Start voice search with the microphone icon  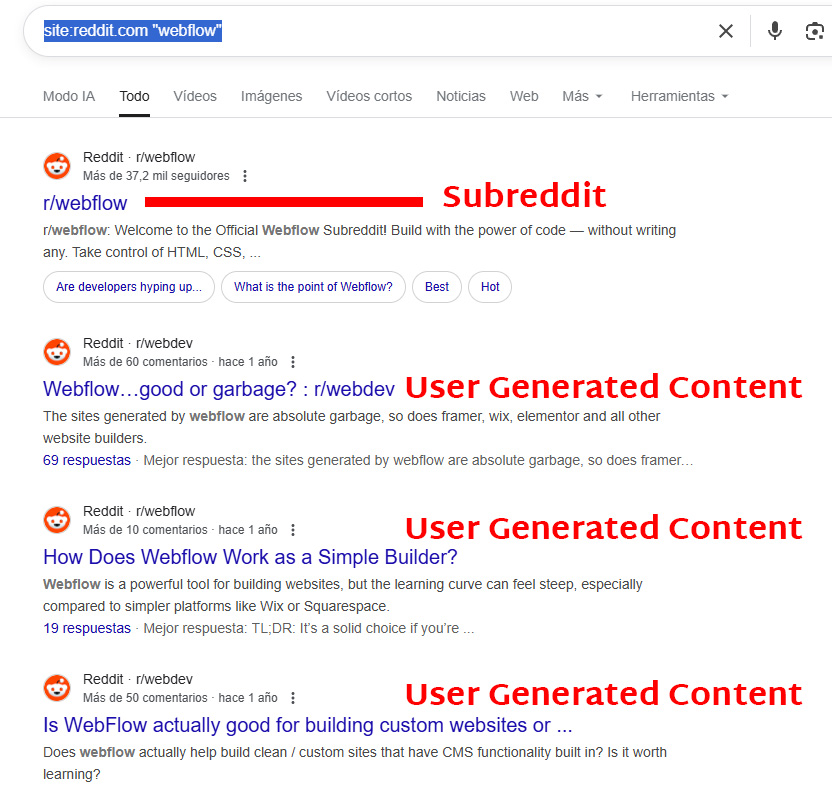coord(775,31)
